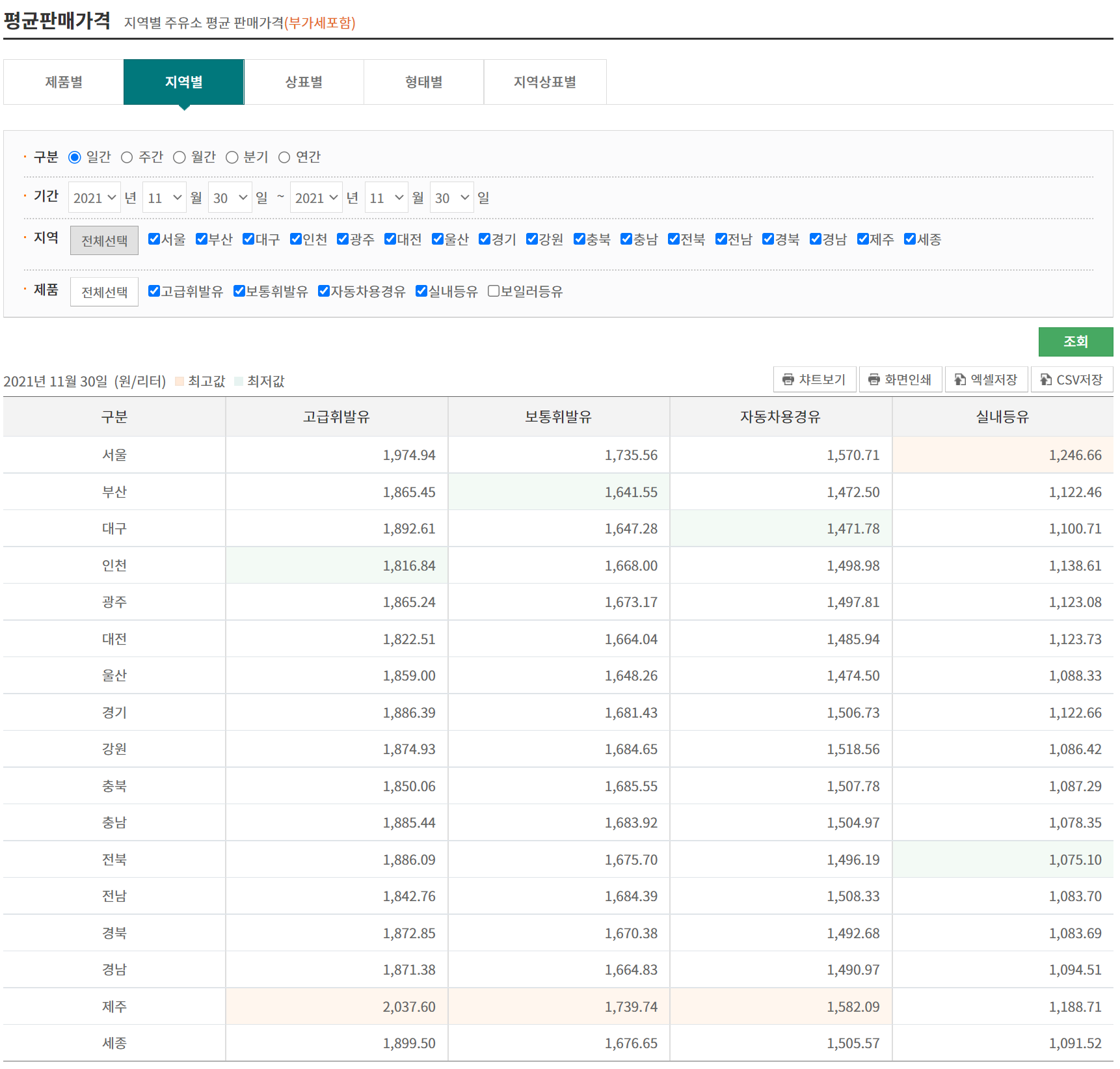Image resolution: width=1120 pixels, height=1069 pixels.
Task: Select the 주간 radio option
Action: 127,157
